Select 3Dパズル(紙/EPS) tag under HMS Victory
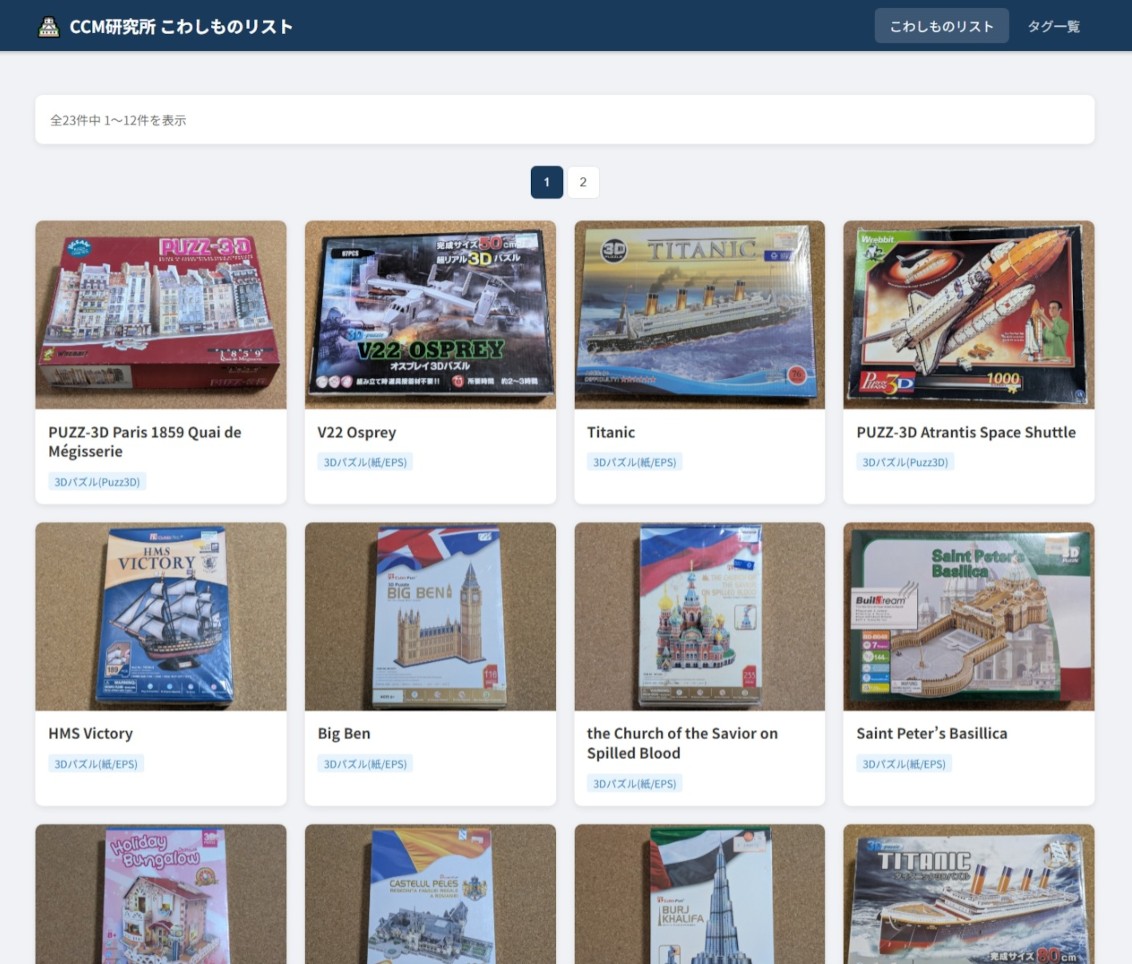 click(96, 764)
